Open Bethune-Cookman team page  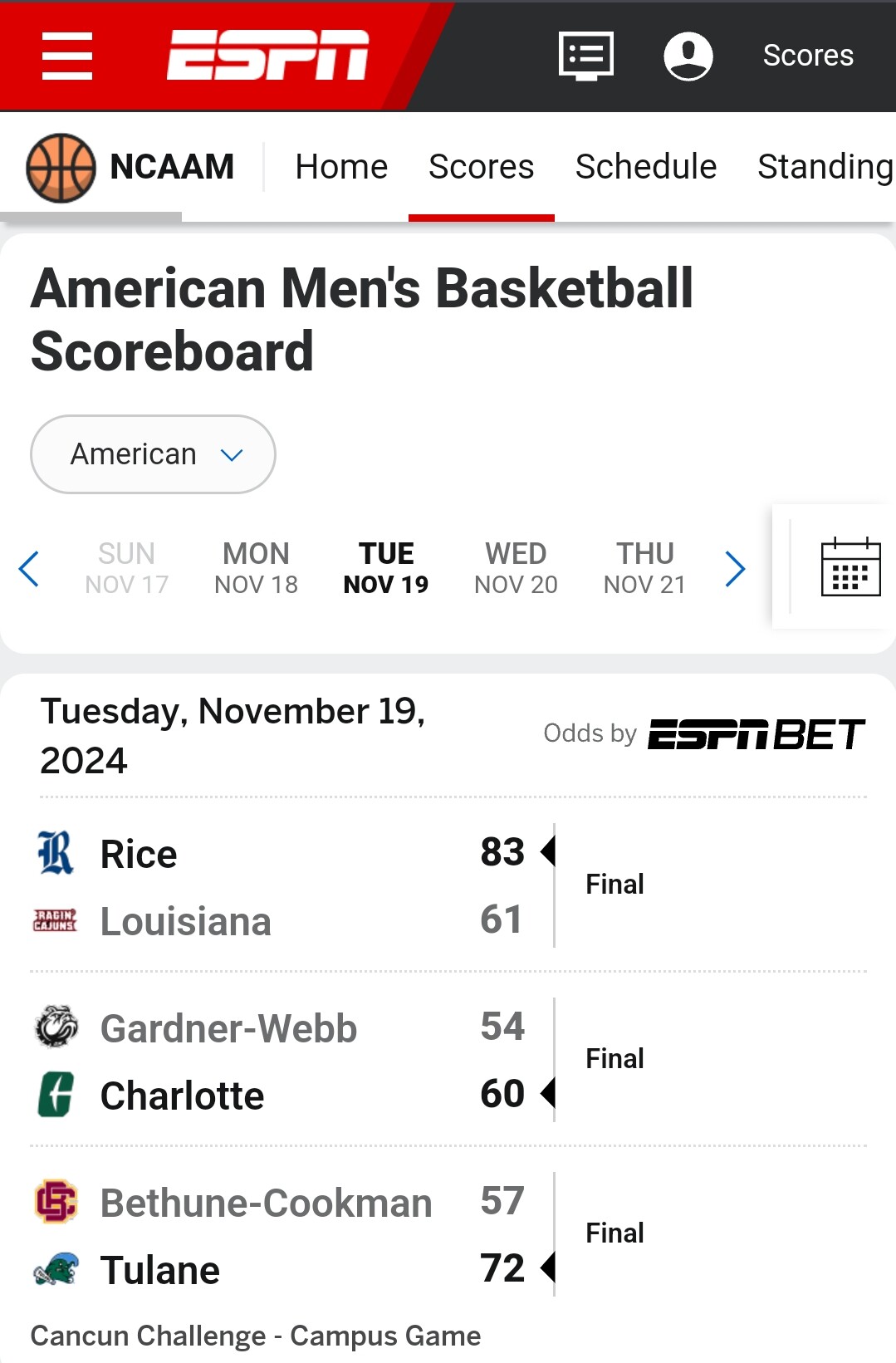(x=266, y=1203)
